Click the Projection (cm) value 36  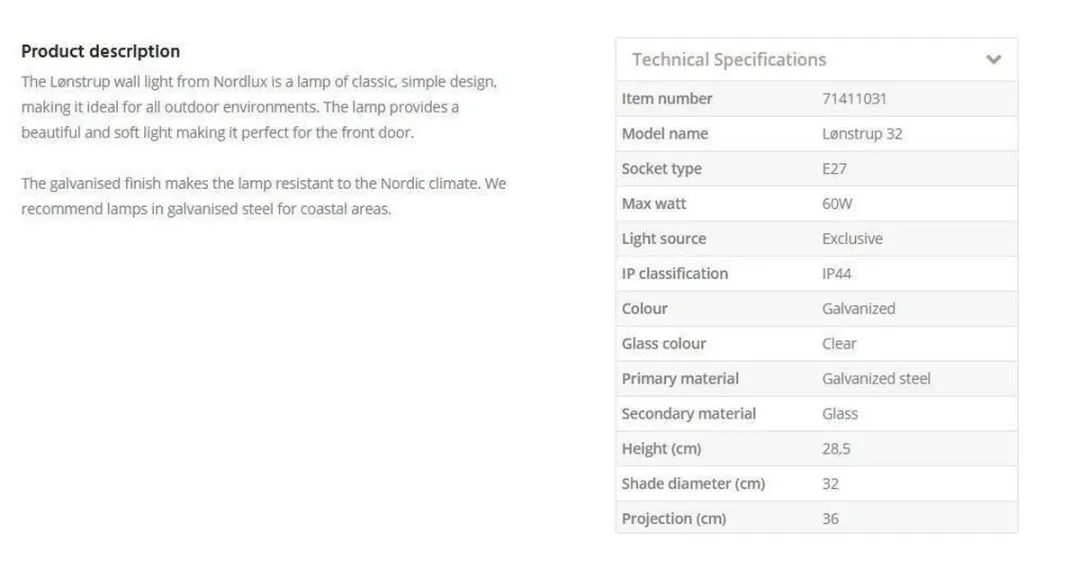830,519
